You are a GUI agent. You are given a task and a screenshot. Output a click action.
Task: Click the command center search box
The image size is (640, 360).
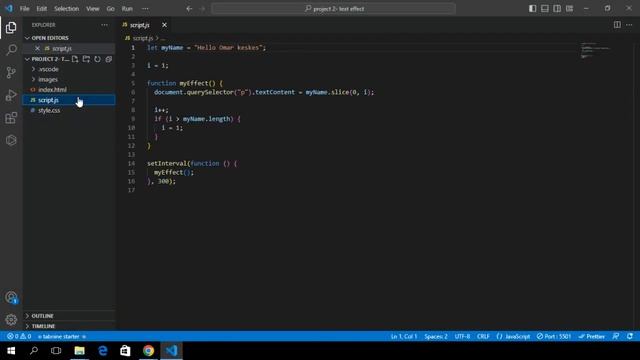tap(333, 9)
